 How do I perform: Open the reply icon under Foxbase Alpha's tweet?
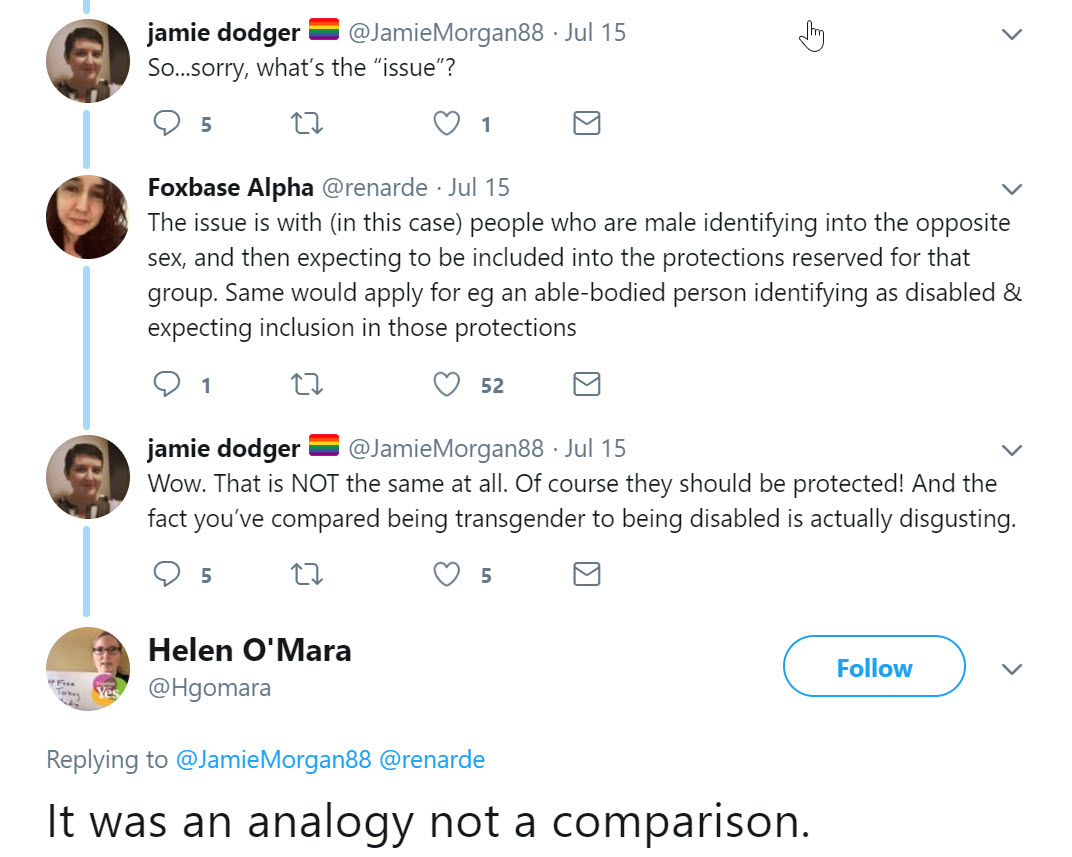pyautogui.click(x=166, y=384)
